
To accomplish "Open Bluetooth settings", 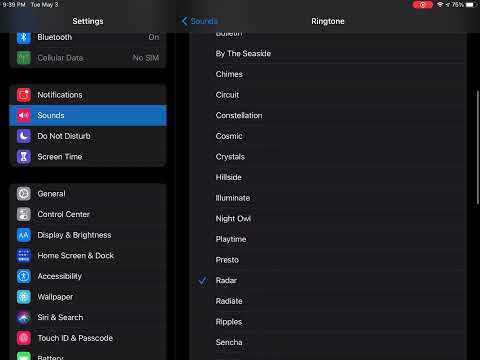I will coord(88,37).
